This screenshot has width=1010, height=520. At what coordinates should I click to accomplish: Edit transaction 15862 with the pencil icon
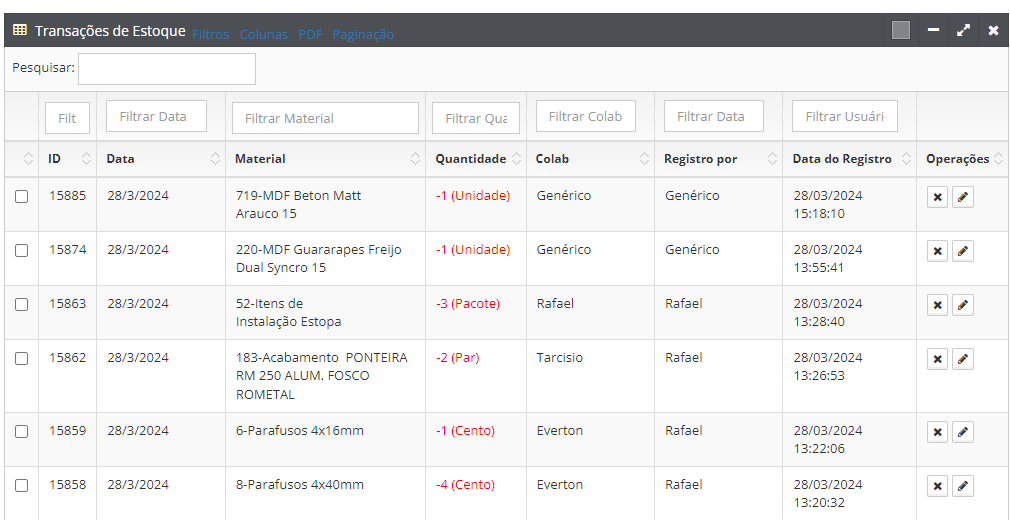coord(963,359)
